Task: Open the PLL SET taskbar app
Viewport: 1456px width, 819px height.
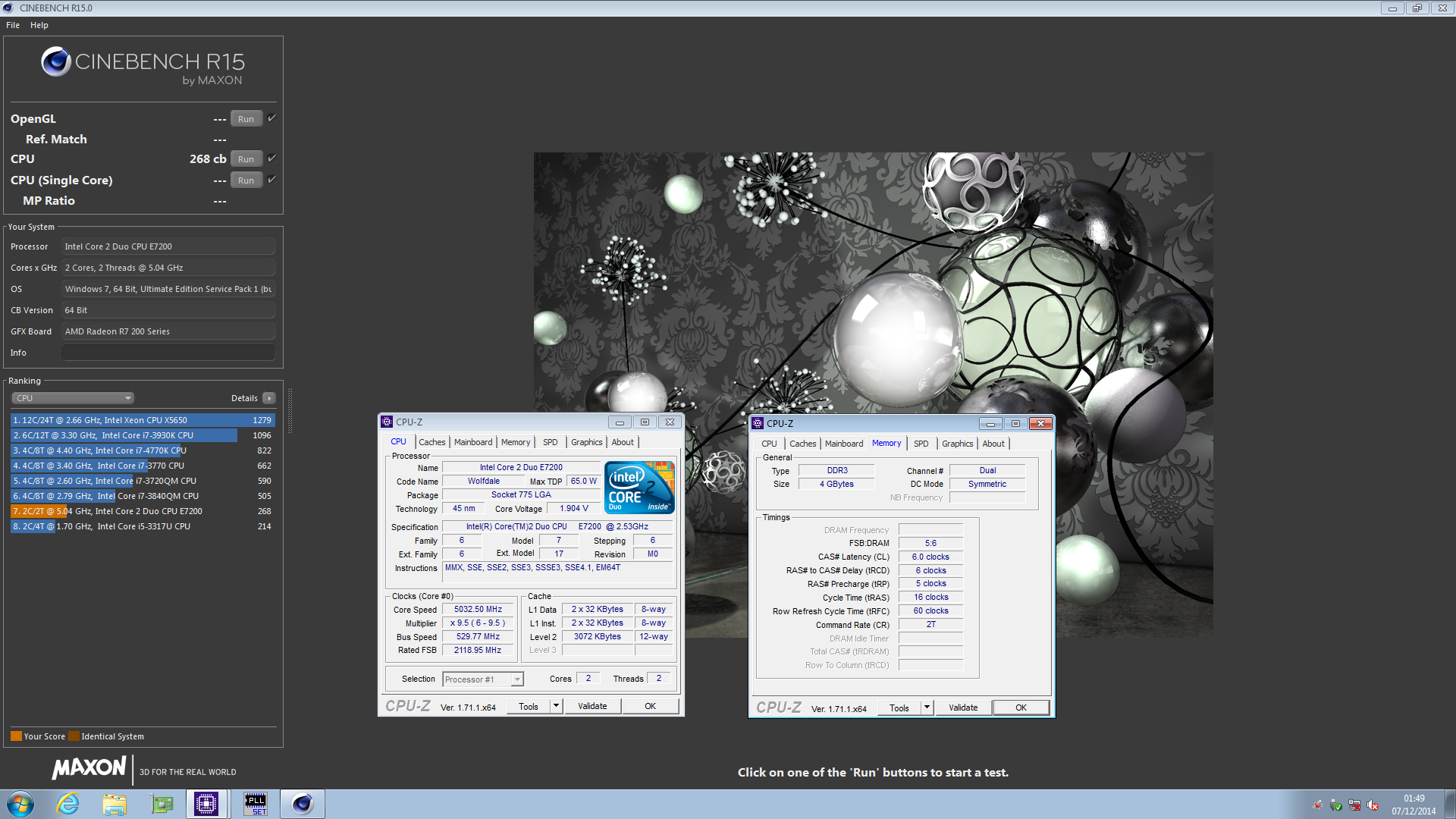Action: tap(256, 804)
